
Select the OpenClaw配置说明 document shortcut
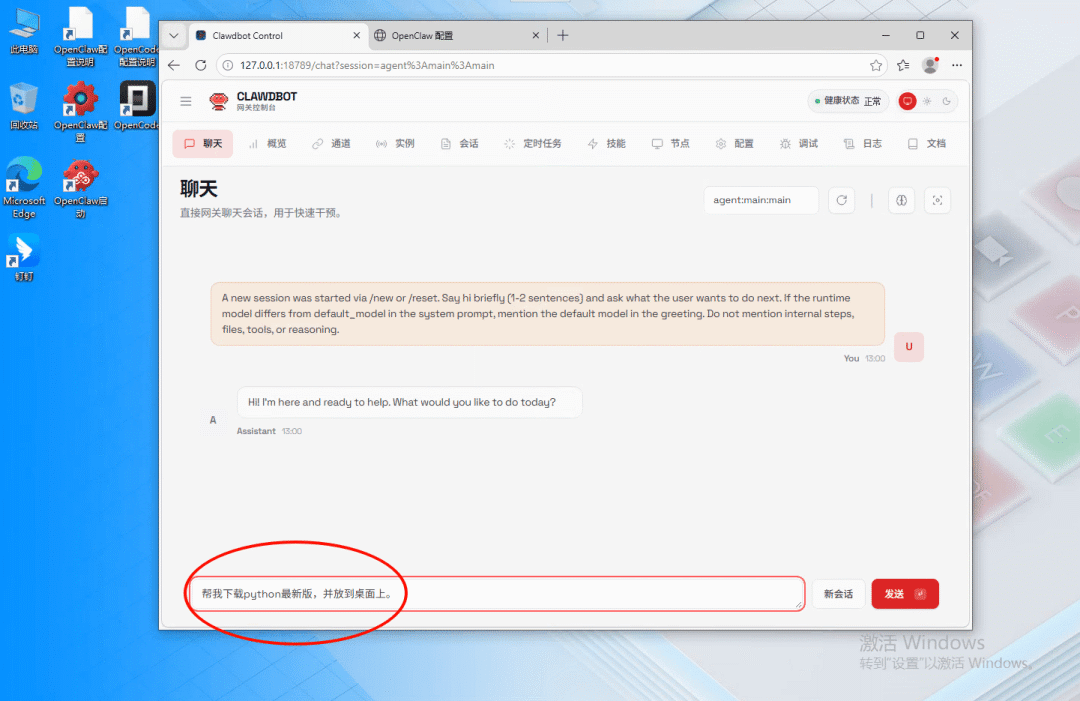(x=81, y=36)
